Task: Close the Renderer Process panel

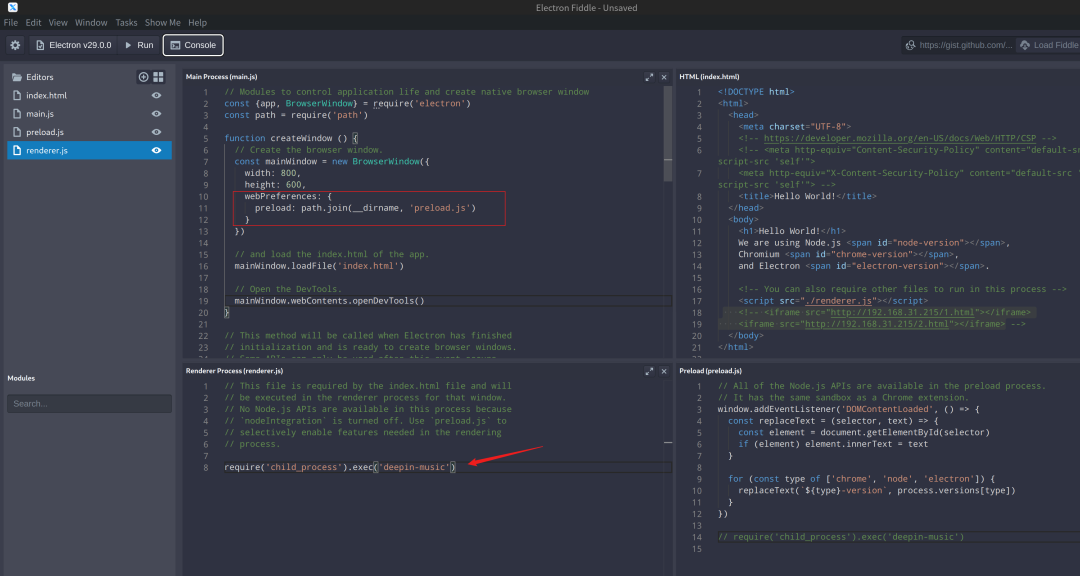Action: [664, 370]
